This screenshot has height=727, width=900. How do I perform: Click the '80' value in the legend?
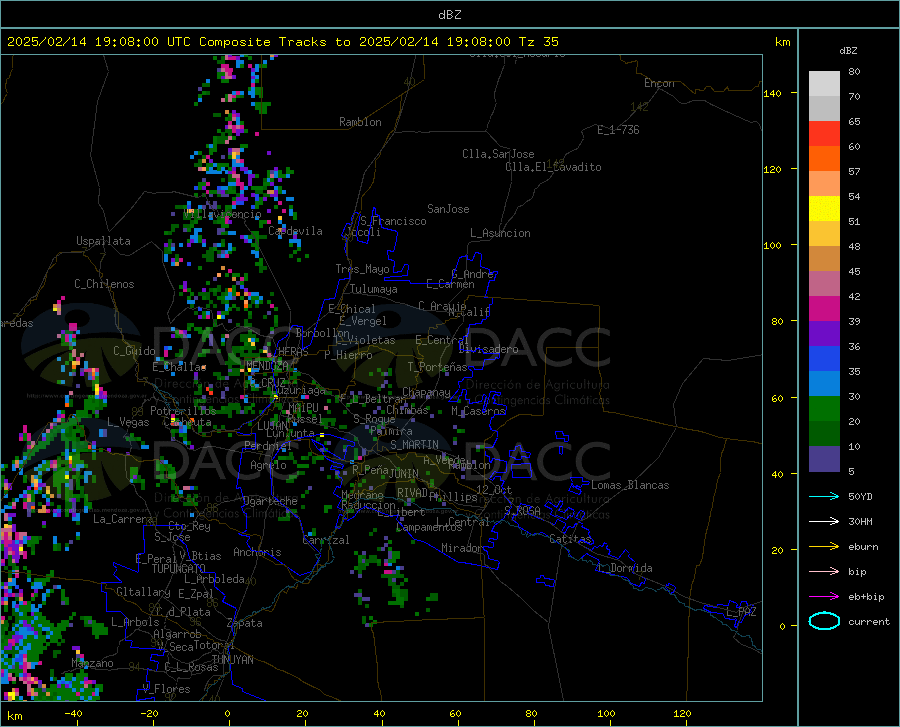[x=854, y=72]
